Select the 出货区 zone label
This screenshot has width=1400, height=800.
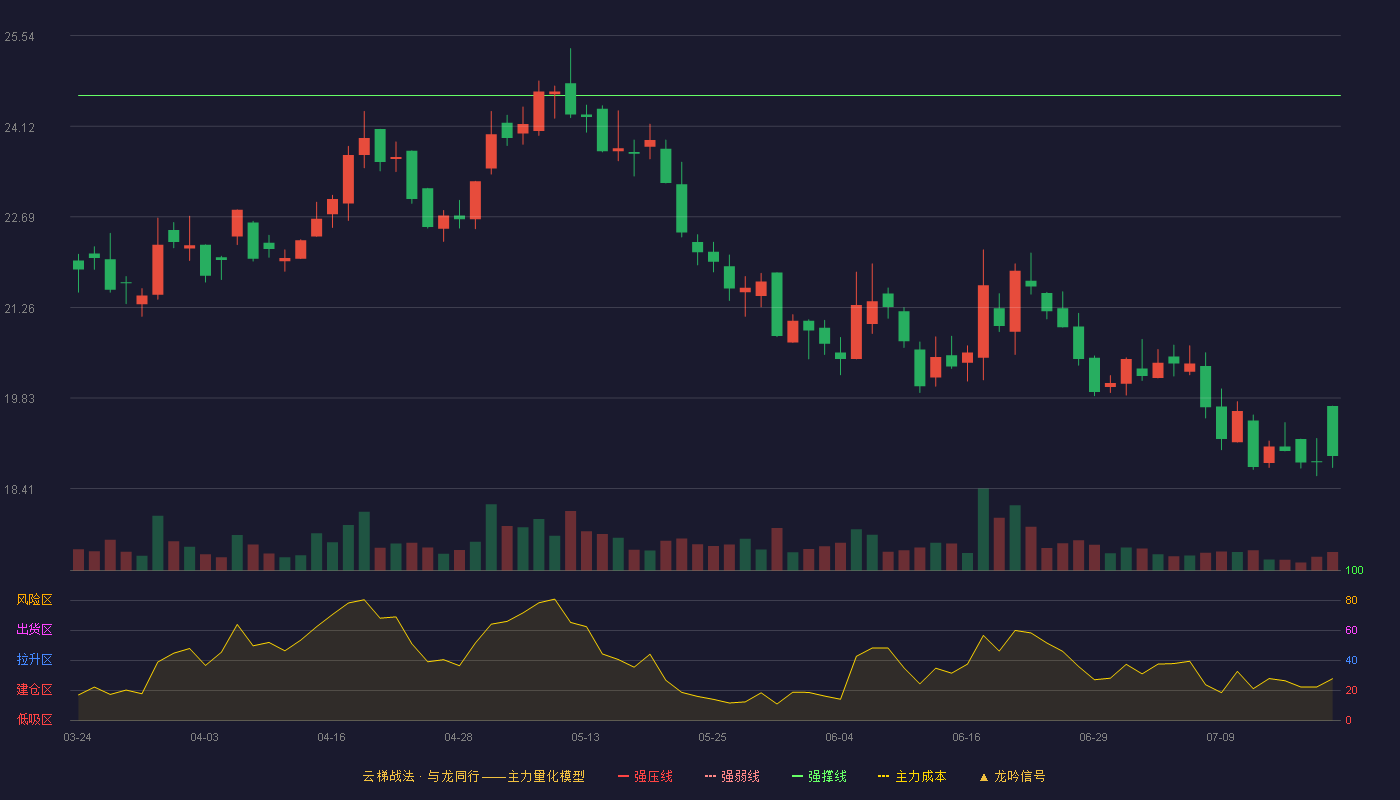(x=34, y=630)
